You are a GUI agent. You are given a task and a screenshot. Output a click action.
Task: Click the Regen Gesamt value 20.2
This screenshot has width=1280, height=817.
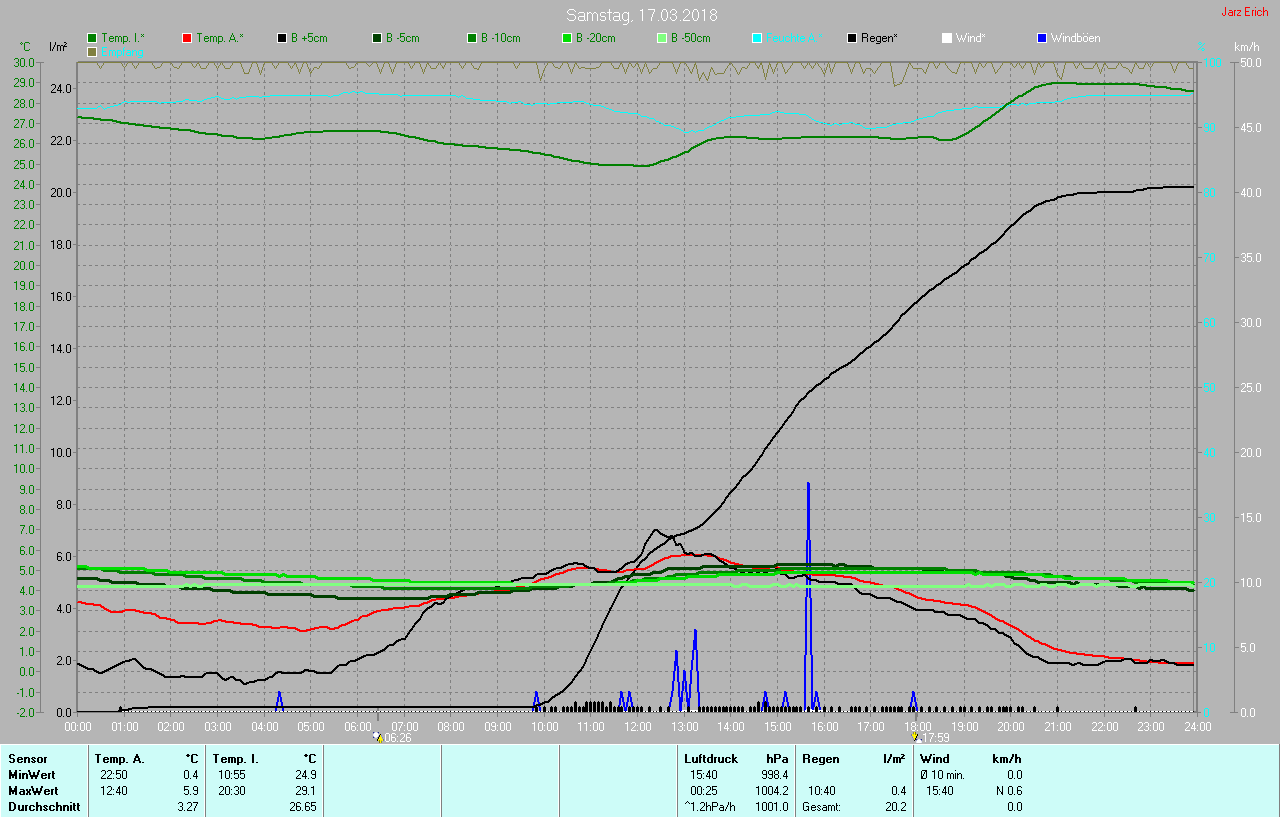pyautogui.click(x=895, y=807)
